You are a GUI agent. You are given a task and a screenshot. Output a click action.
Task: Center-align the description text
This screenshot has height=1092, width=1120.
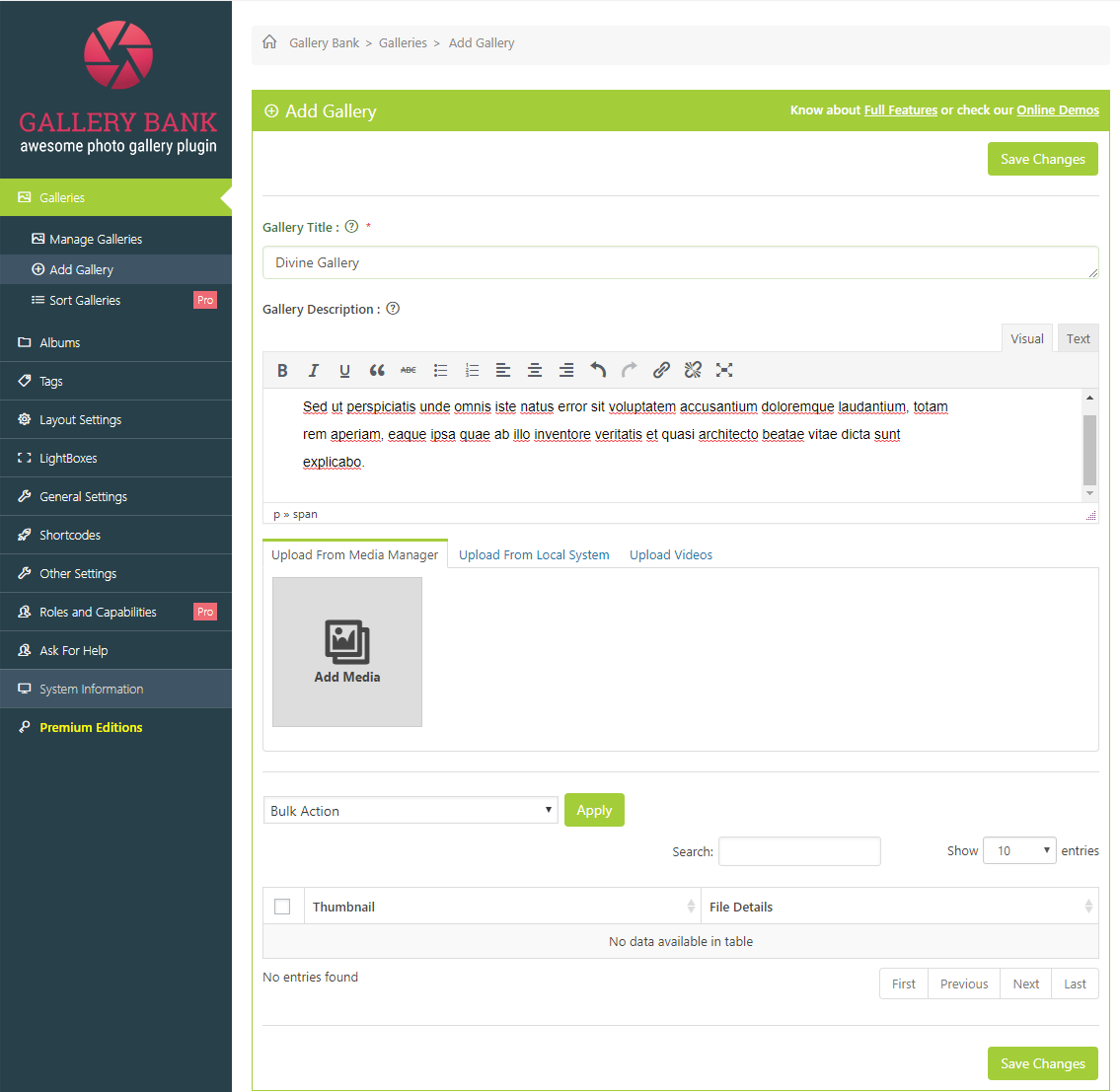pyautogui.click(x=534, y=370)
